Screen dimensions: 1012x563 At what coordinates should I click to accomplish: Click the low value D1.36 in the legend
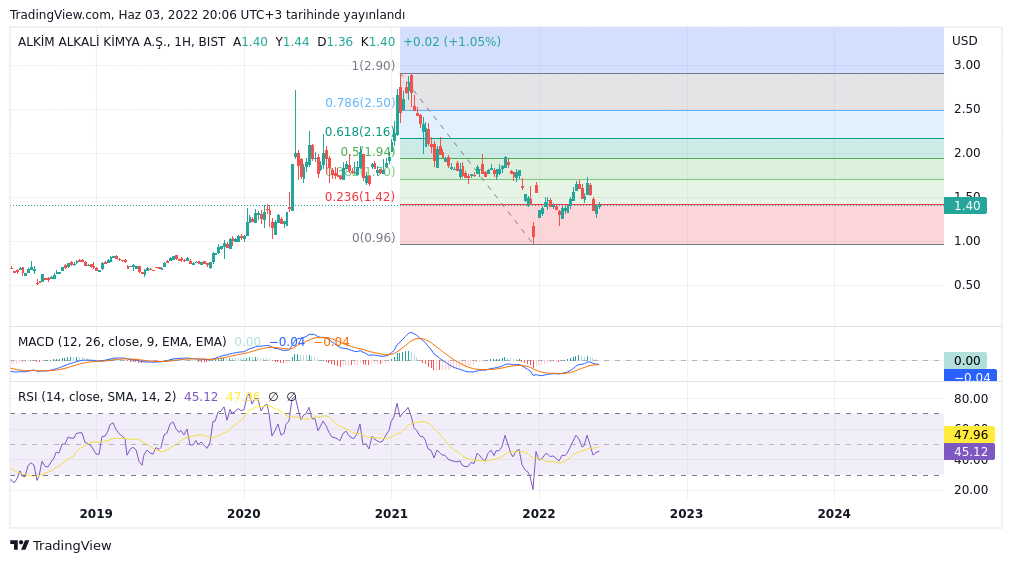pyautogui.click(x=335, y=42)
